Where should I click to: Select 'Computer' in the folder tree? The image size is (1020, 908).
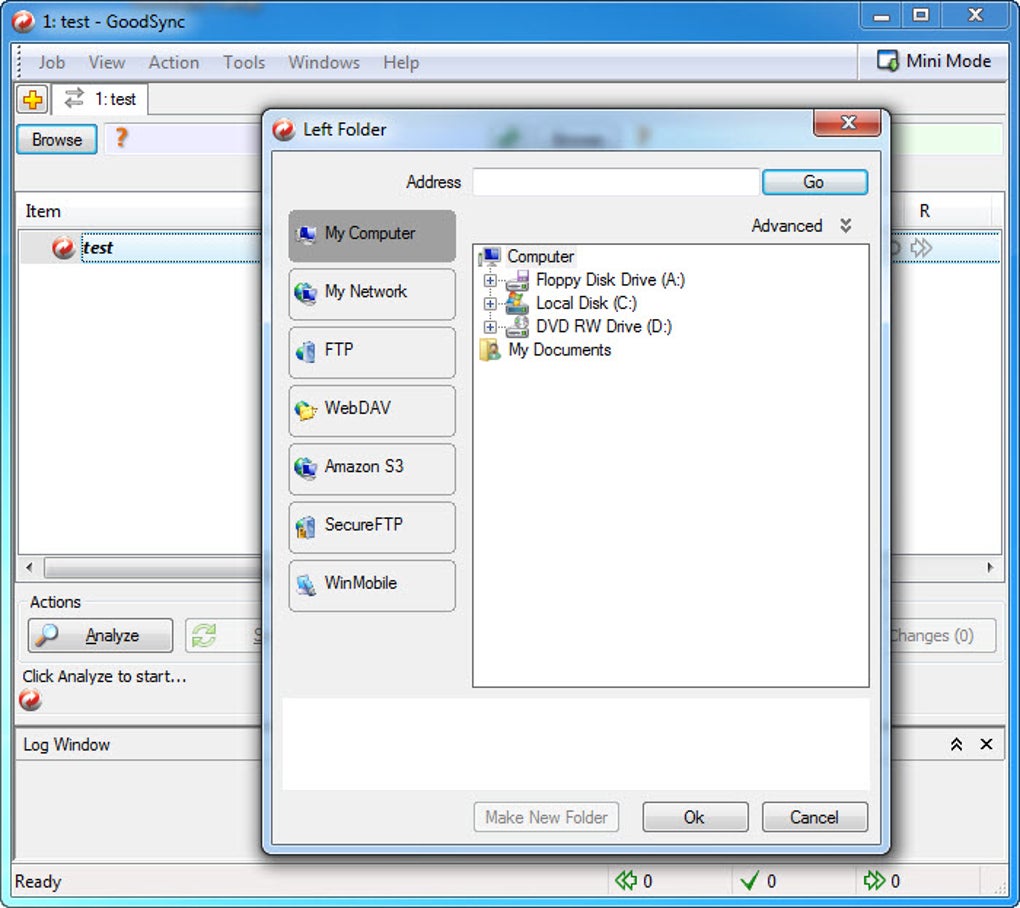(541, 257)
